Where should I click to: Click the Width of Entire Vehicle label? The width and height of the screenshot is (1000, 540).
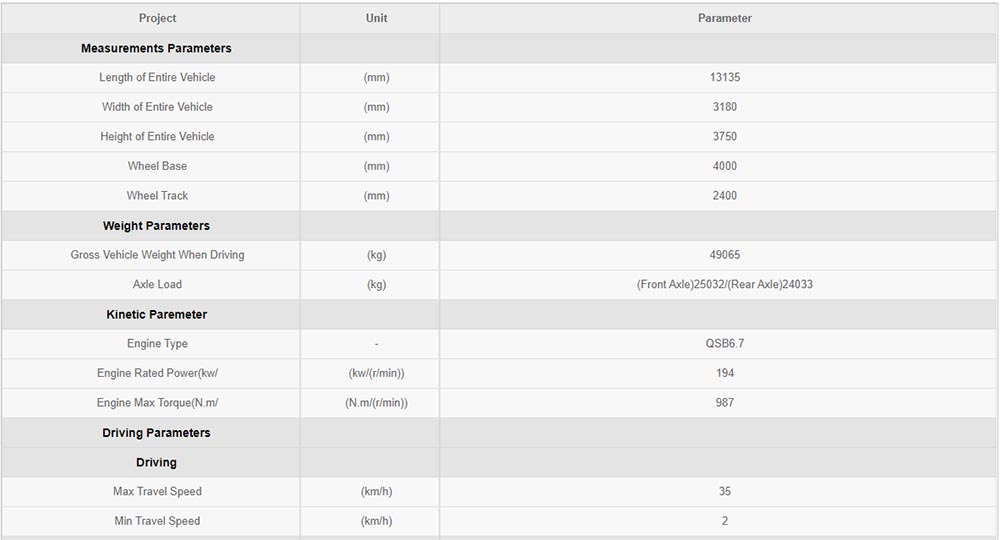pyautogui.click(x=157, y=107)
